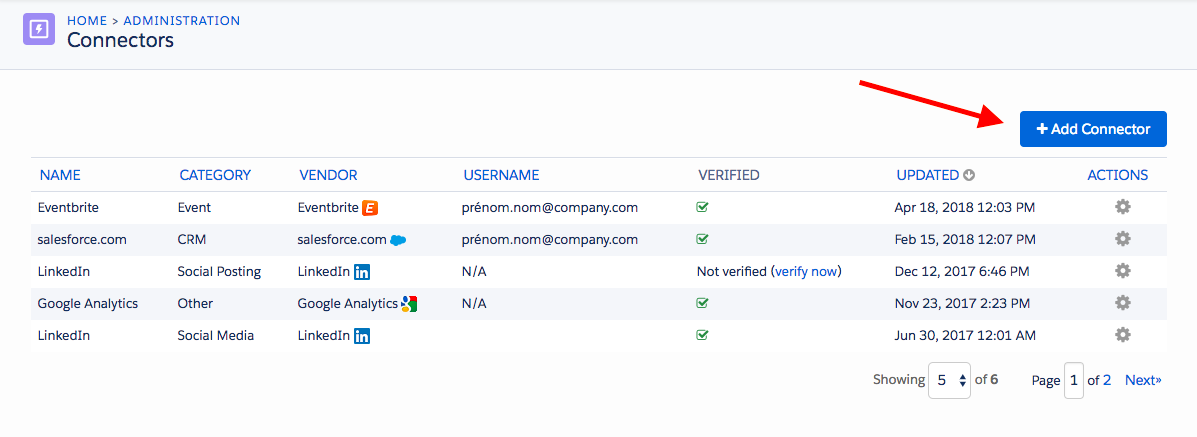Click username email in salesforce.com row
Viewport: 1197px width, 437px height.
click(550, 239)
